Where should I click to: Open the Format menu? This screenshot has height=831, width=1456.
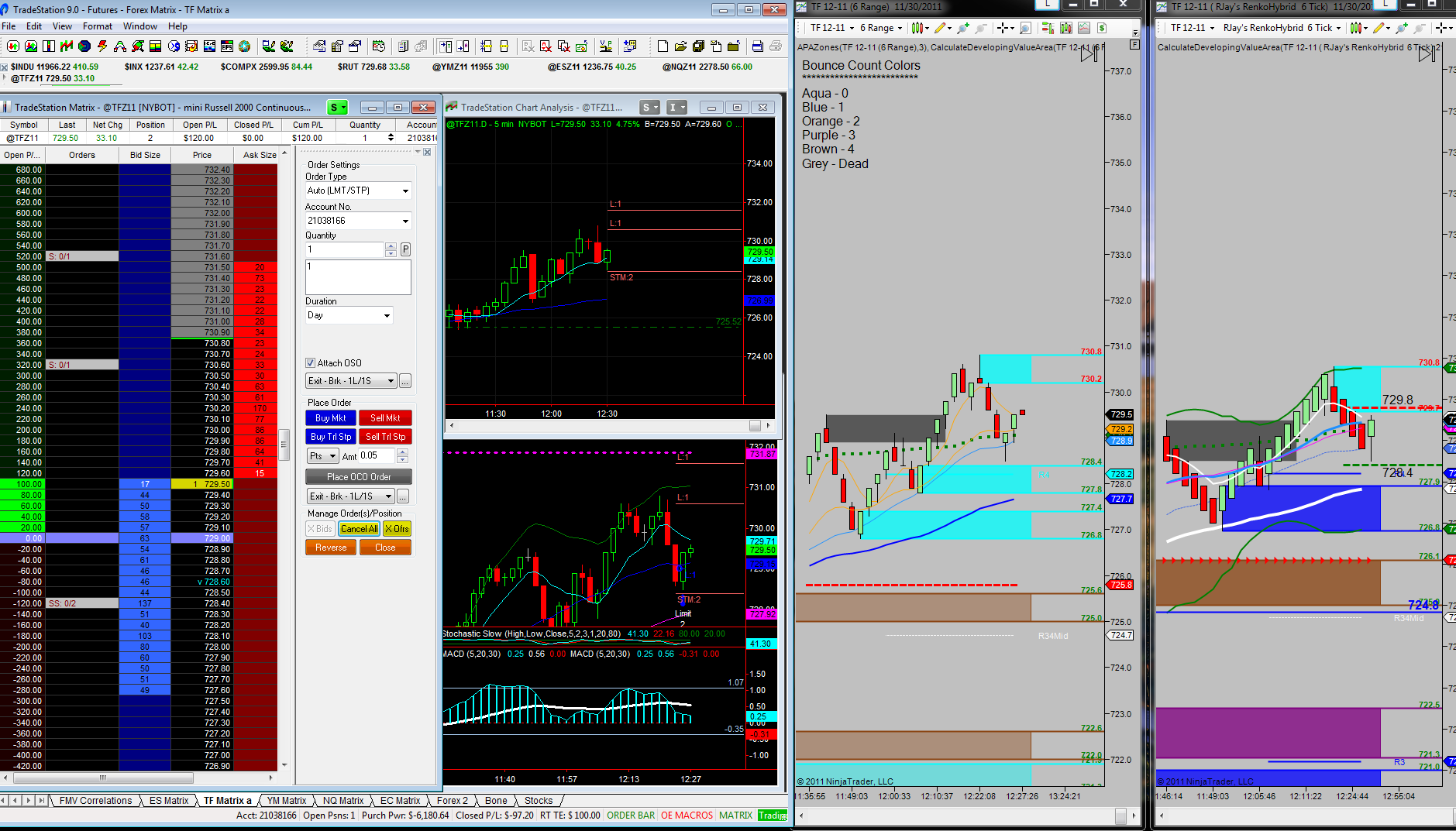[x=98, y=26]
